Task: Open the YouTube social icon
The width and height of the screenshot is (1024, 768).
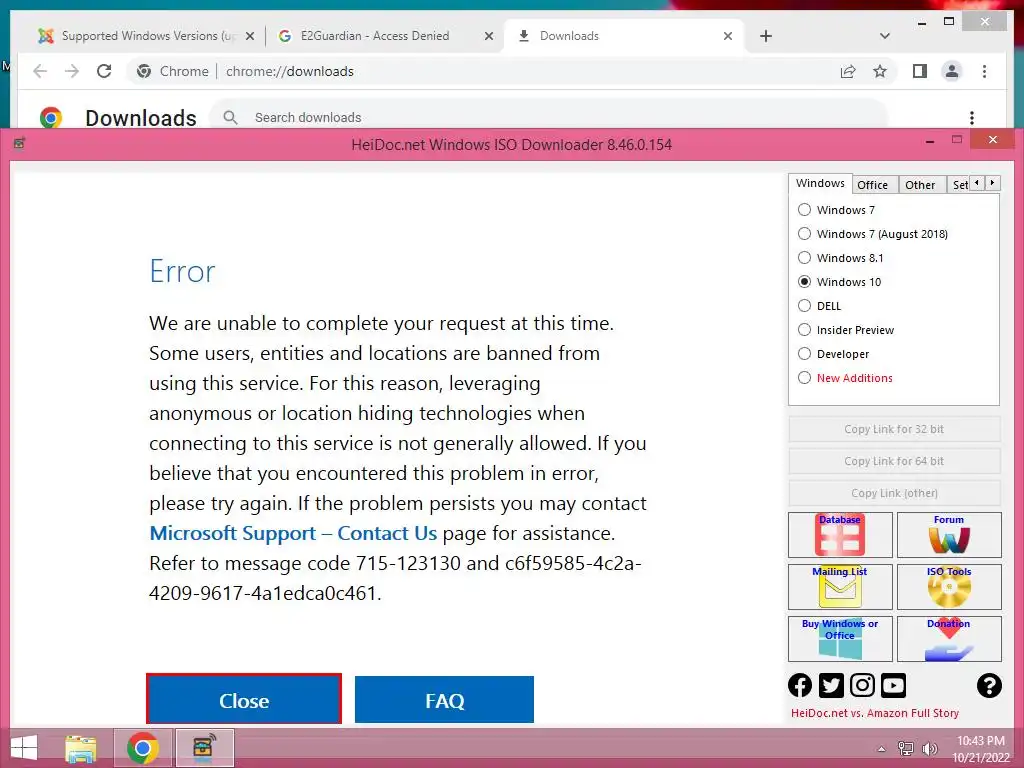Action: tap(893, 685)
